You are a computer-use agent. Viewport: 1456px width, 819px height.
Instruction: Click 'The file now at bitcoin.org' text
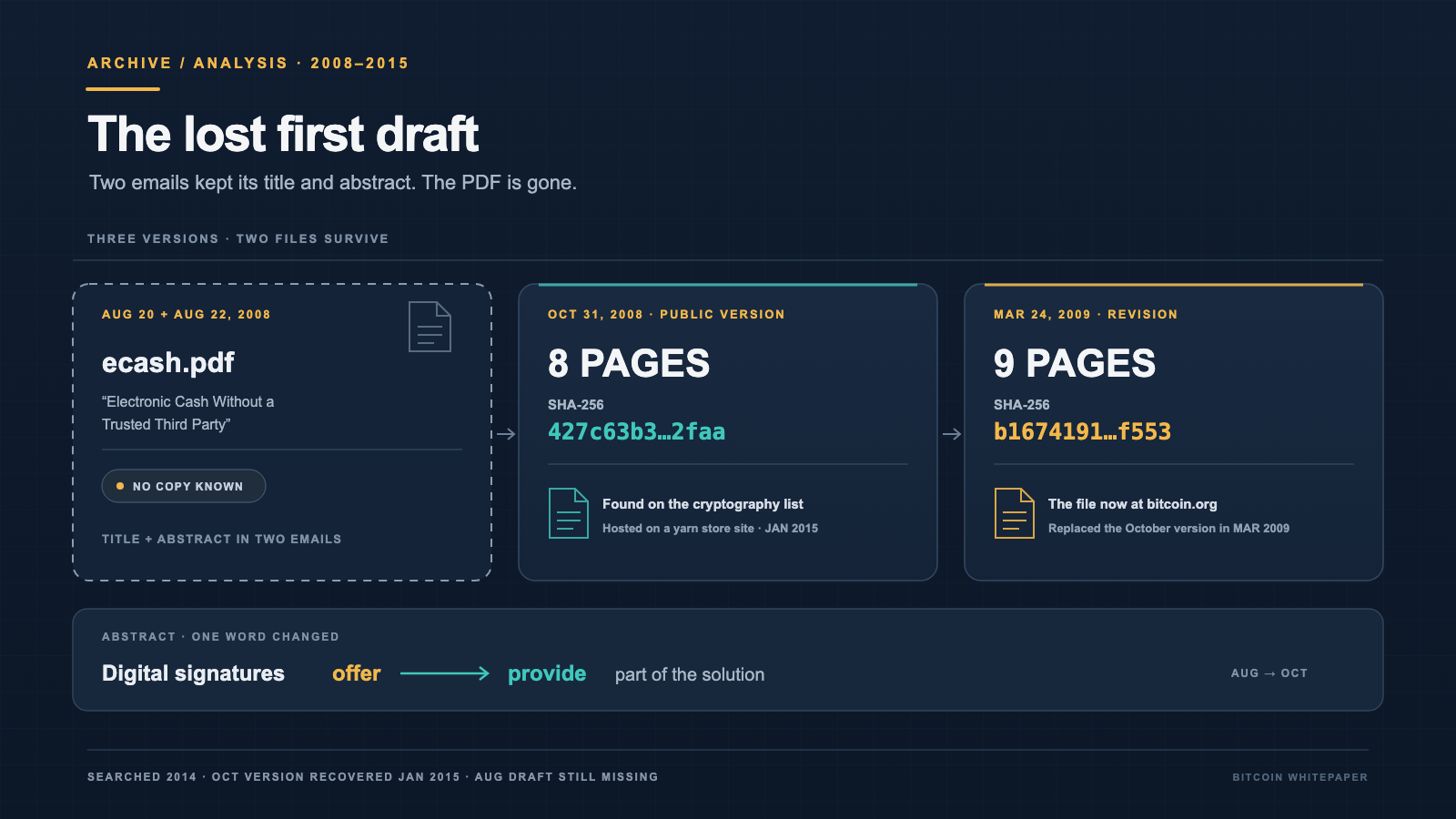1133,504
